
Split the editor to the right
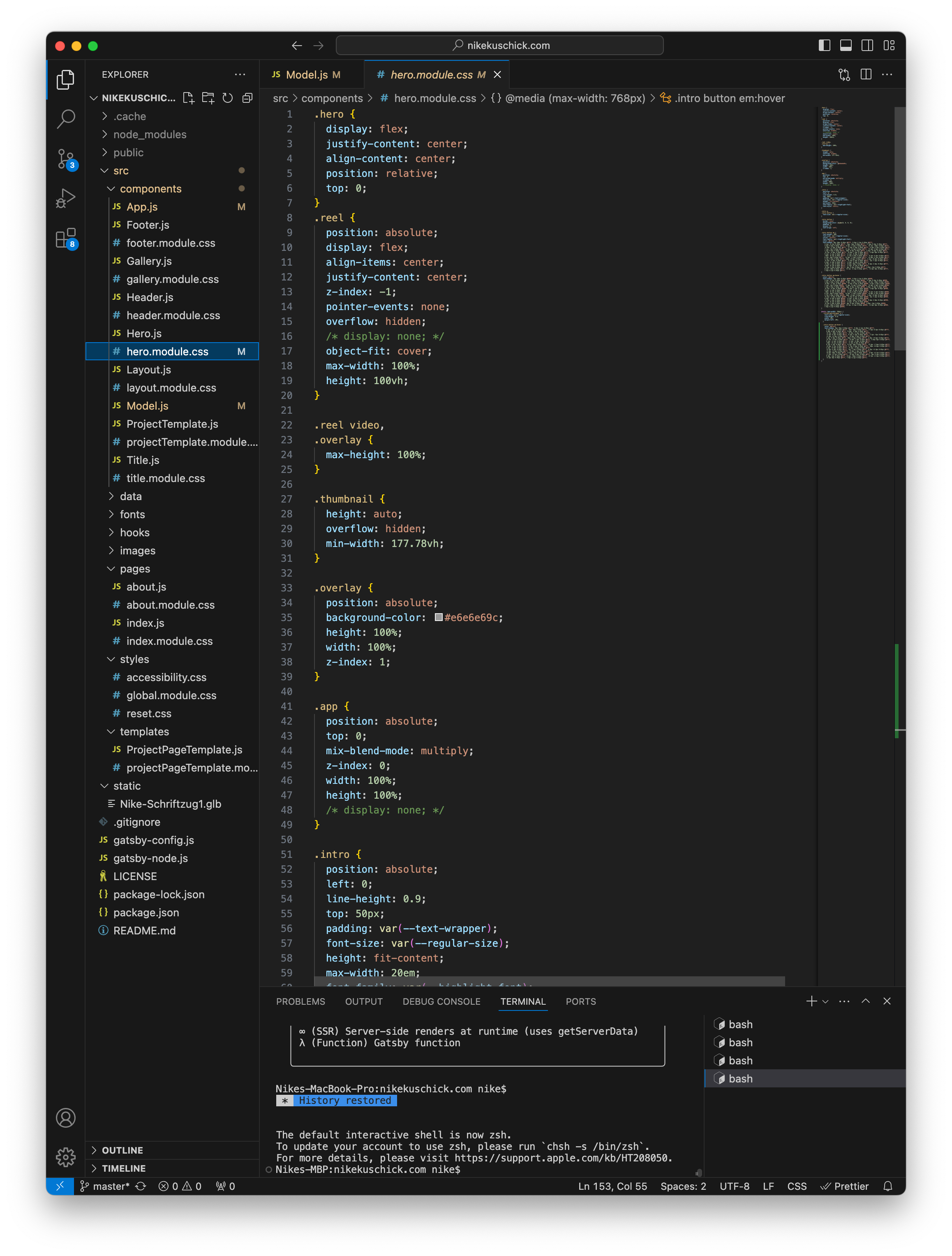pos(866,74)
